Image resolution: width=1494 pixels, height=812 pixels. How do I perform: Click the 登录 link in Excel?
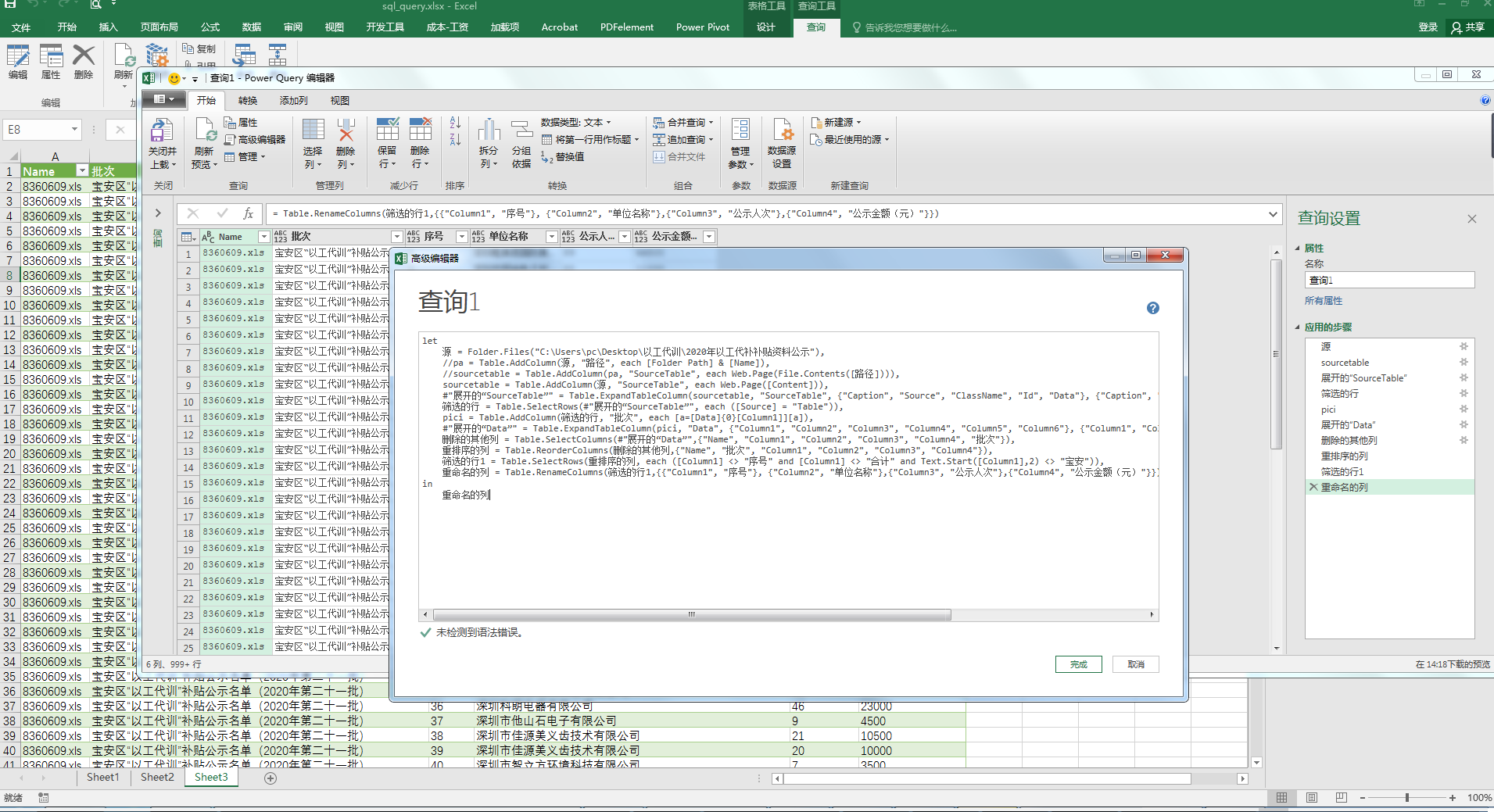click(1428, 27)
